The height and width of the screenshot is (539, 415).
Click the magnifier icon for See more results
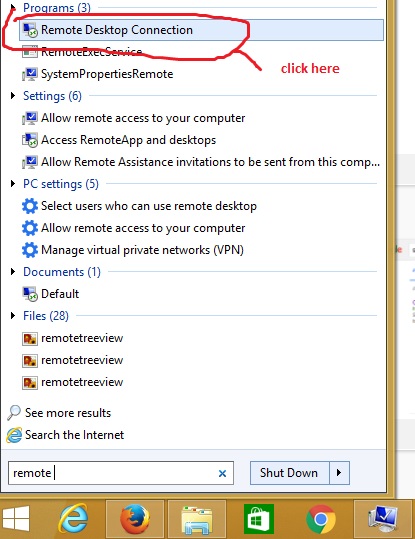[14, 413]
